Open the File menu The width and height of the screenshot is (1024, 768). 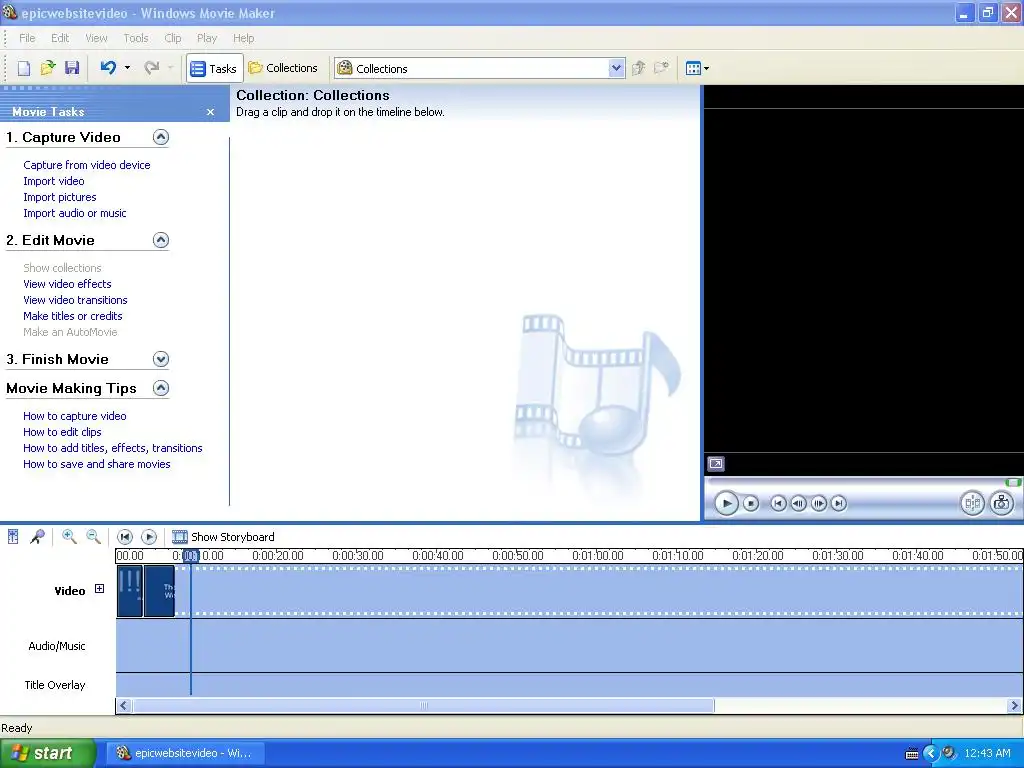pos(27,38)
